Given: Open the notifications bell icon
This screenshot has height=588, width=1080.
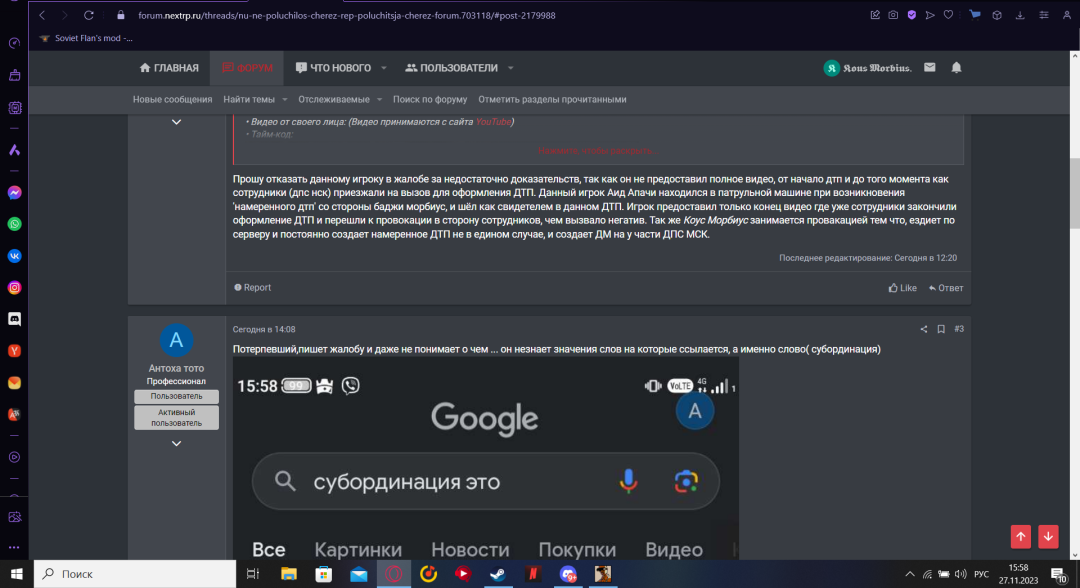Looking at the screenshot, I should 956,67.
